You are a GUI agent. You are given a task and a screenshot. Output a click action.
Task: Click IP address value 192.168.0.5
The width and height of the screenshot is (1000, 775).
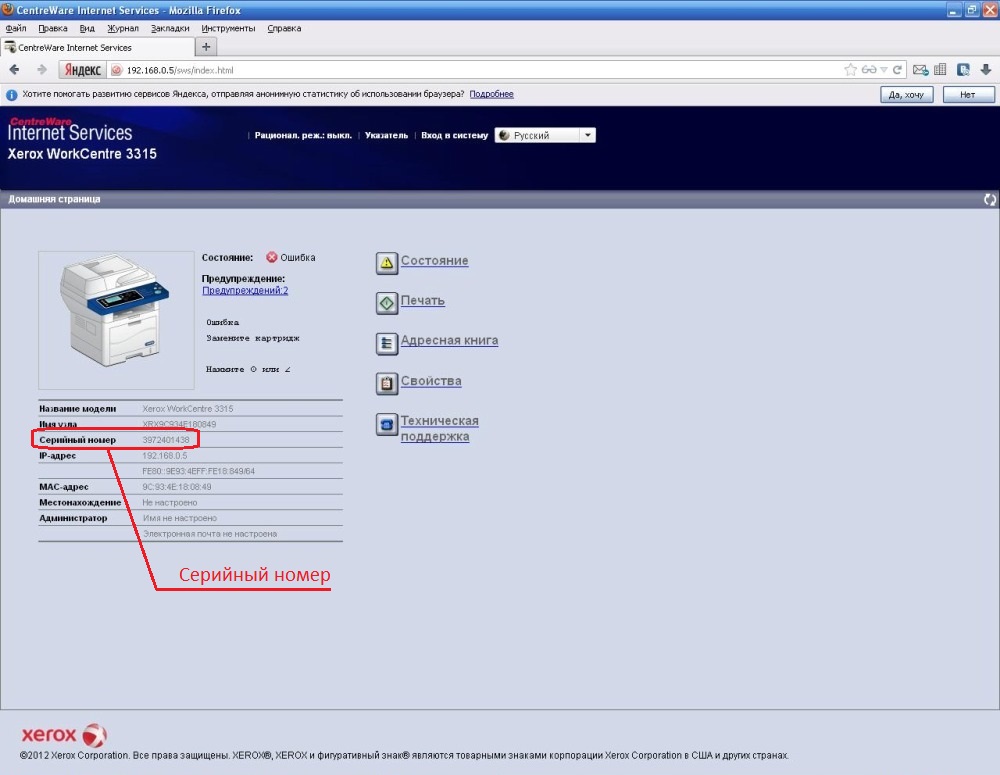coord(165,455)
